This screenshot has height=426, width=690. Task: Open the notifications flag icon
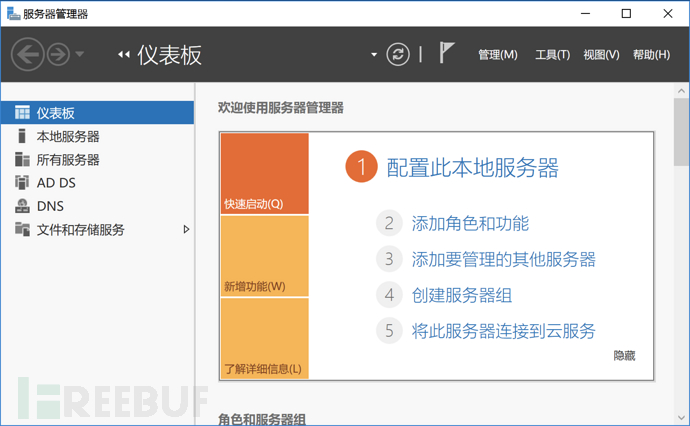click(447, 54)
